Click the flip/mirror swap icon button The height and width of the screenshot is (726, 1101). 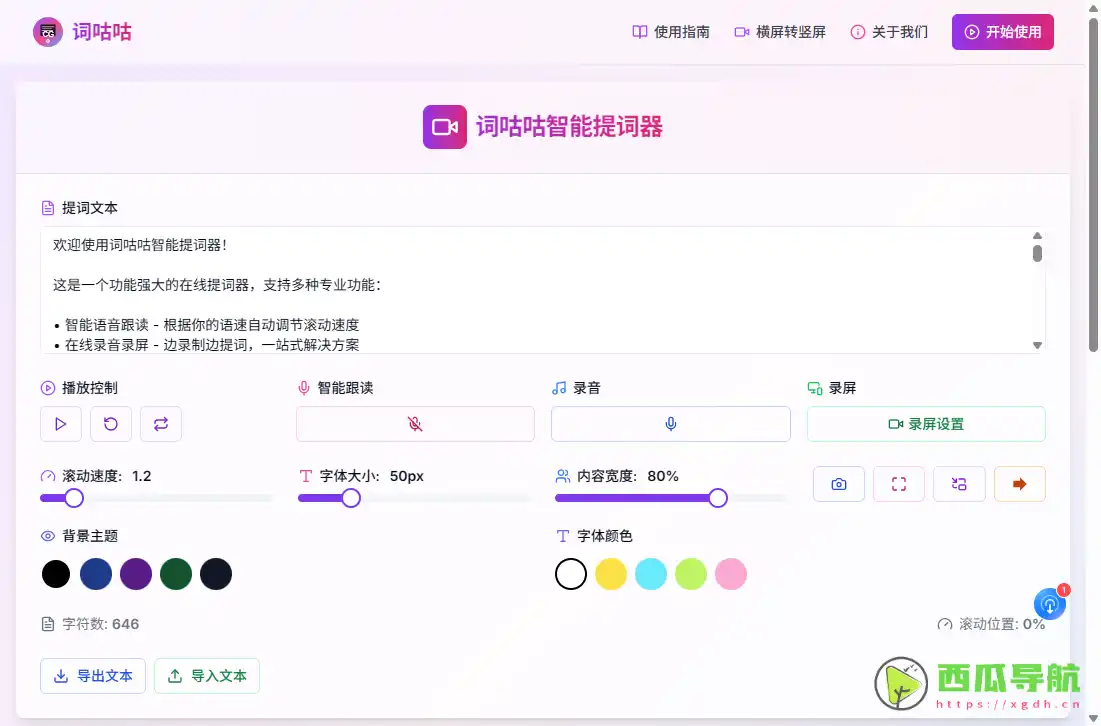(x=959, y=484)
